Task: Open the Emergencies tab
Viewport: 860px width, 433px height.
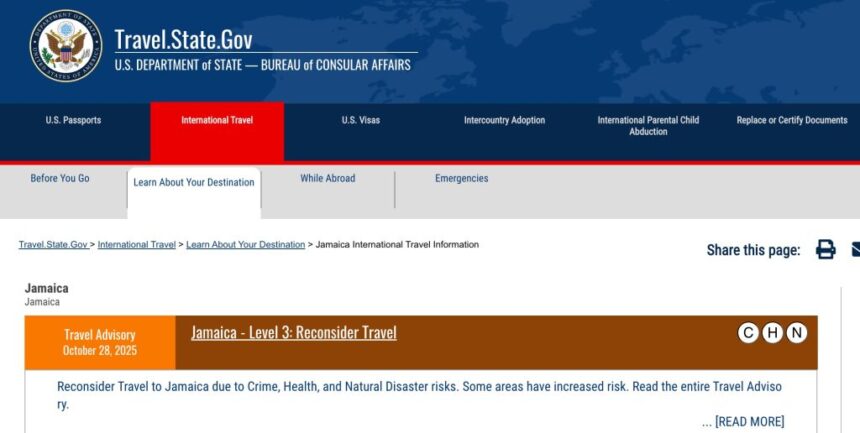Action: (461, 178)
